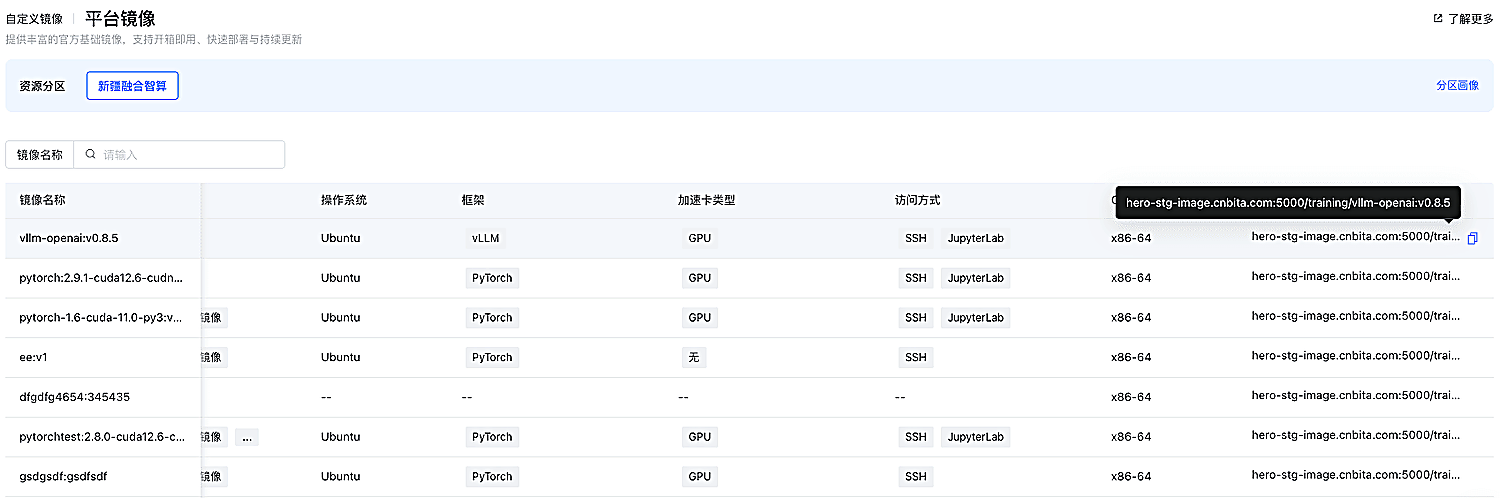
Task: Select the dfgdfg4654:345435 image name
Action: (75, 397)
